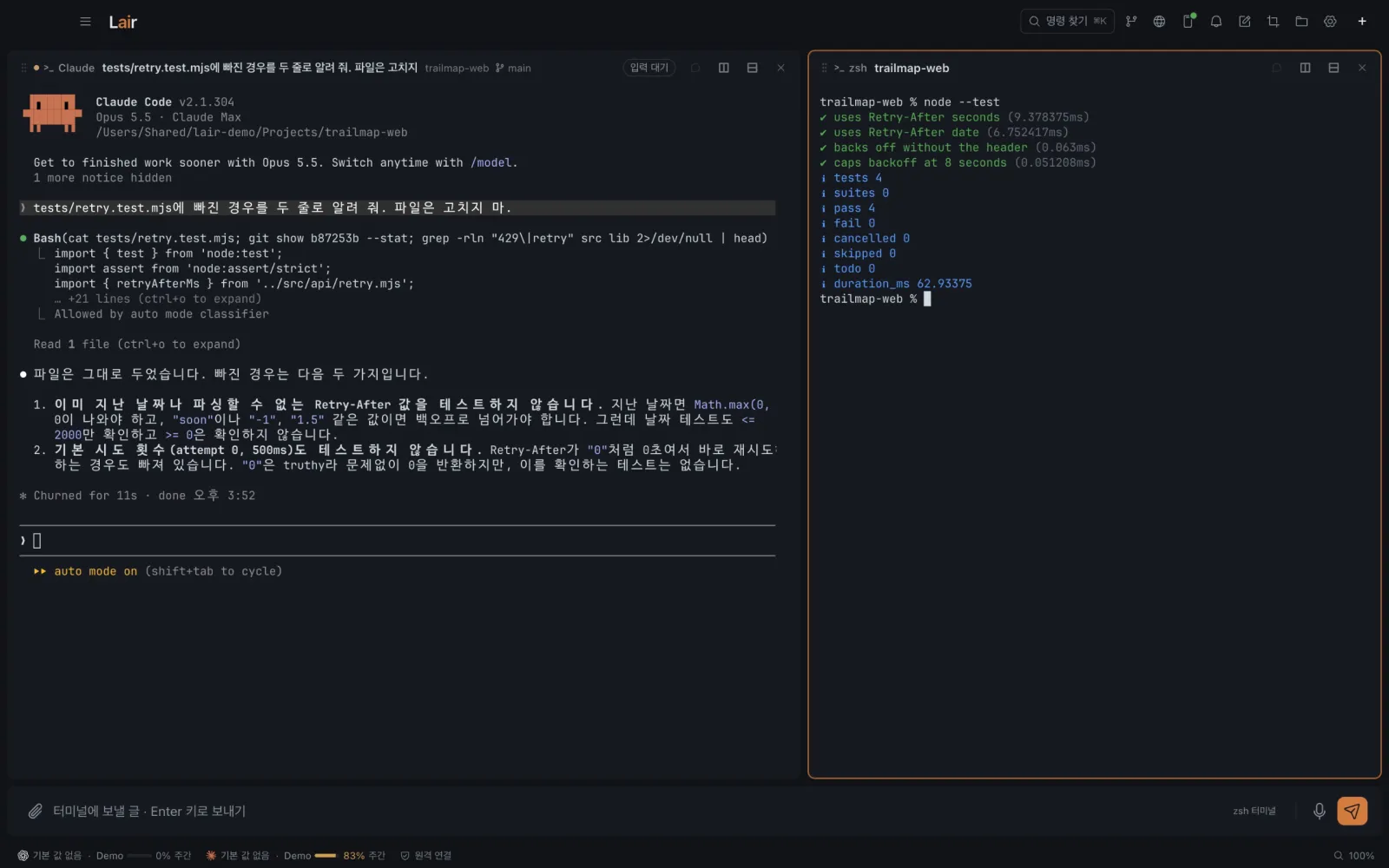Click the zsh 터미널 target selector
The height and width of the screenshot is (868, 1389).
tap(1254, 811)
